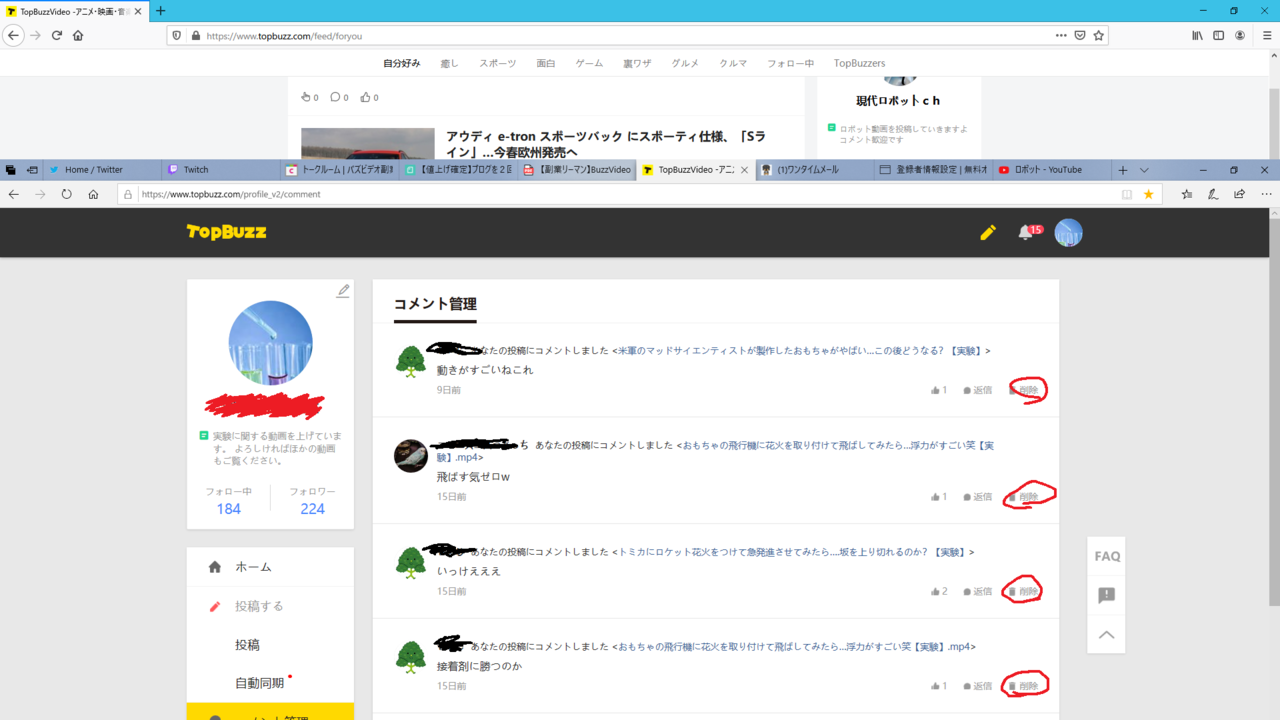1280x720 pixels.
Task: Switch to the ロボット - YouTube tab
Action: (x=1050, y=170)
